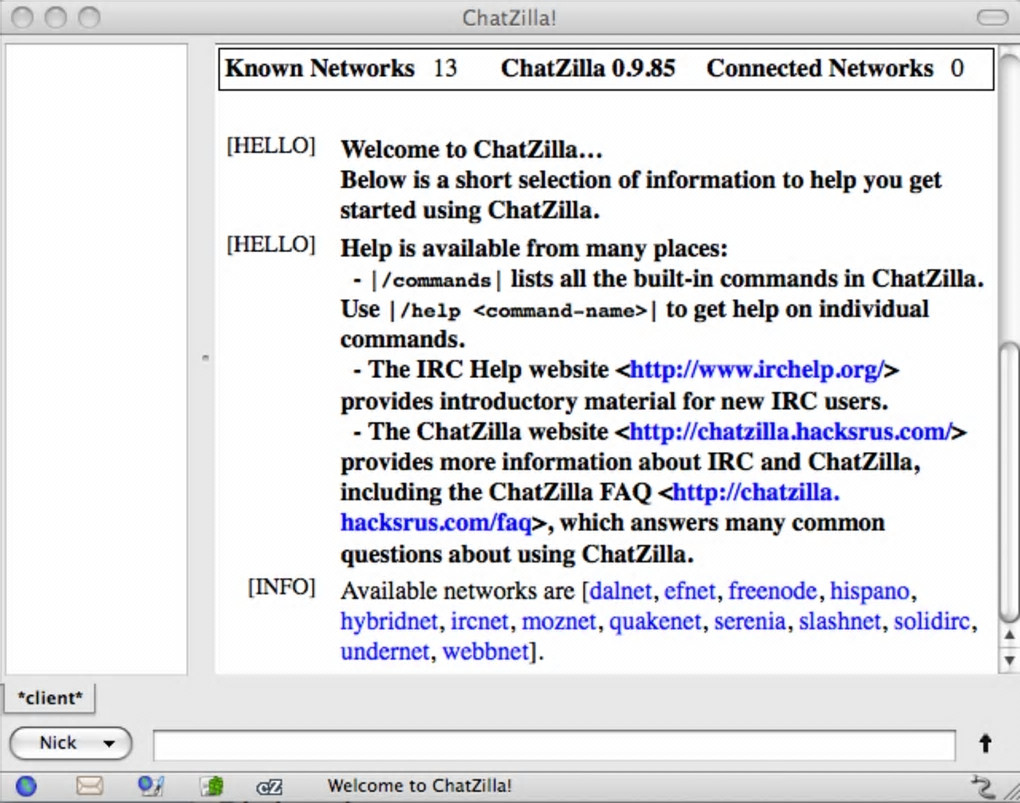Connect to the dalnet network
The height and width of the screenshot is (803, 1020).
(620, 591)
